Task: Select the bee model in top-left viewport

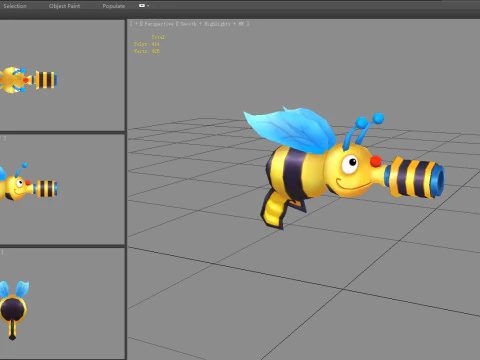Action: 28,80
